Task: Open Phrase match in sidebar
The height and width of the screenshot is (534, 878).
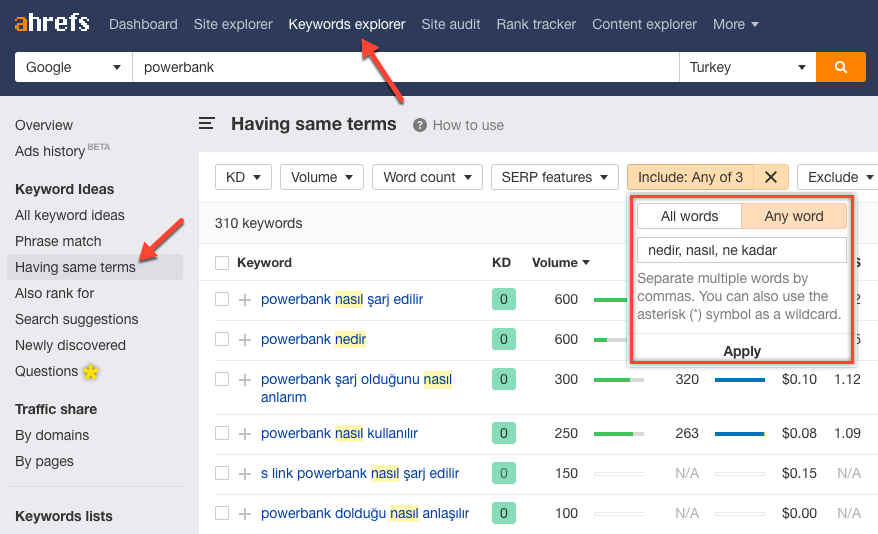Action: pyautogui.click(x=58, y=241)
